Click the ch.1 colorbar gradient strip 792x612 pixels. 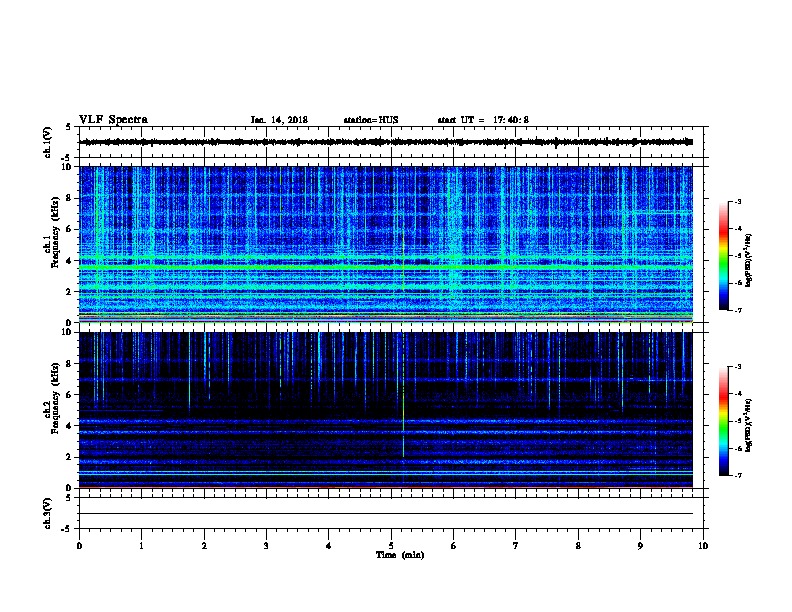pos(724,256)
